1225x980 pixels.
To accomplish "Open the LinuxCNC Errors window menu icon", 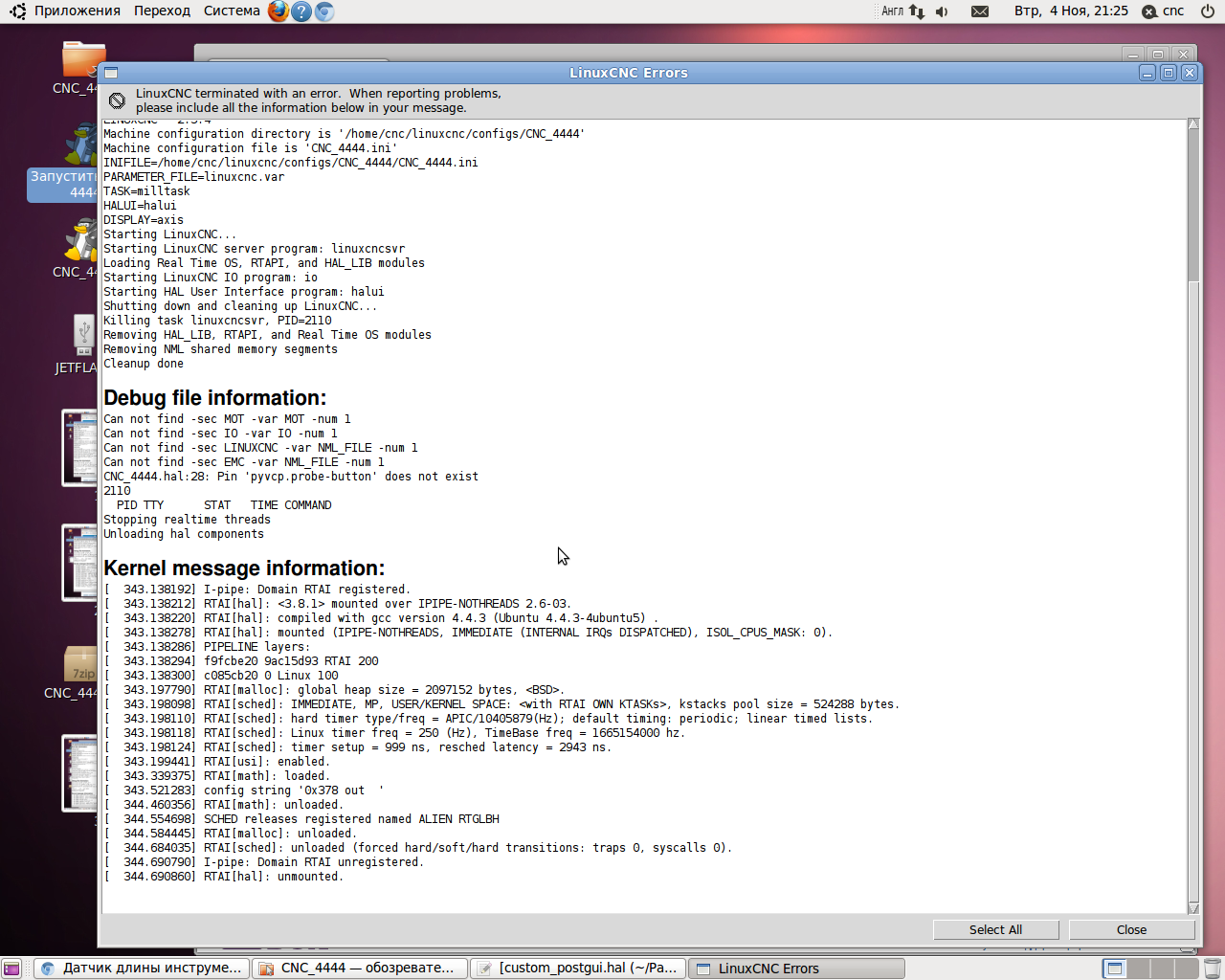I will 111,73.
